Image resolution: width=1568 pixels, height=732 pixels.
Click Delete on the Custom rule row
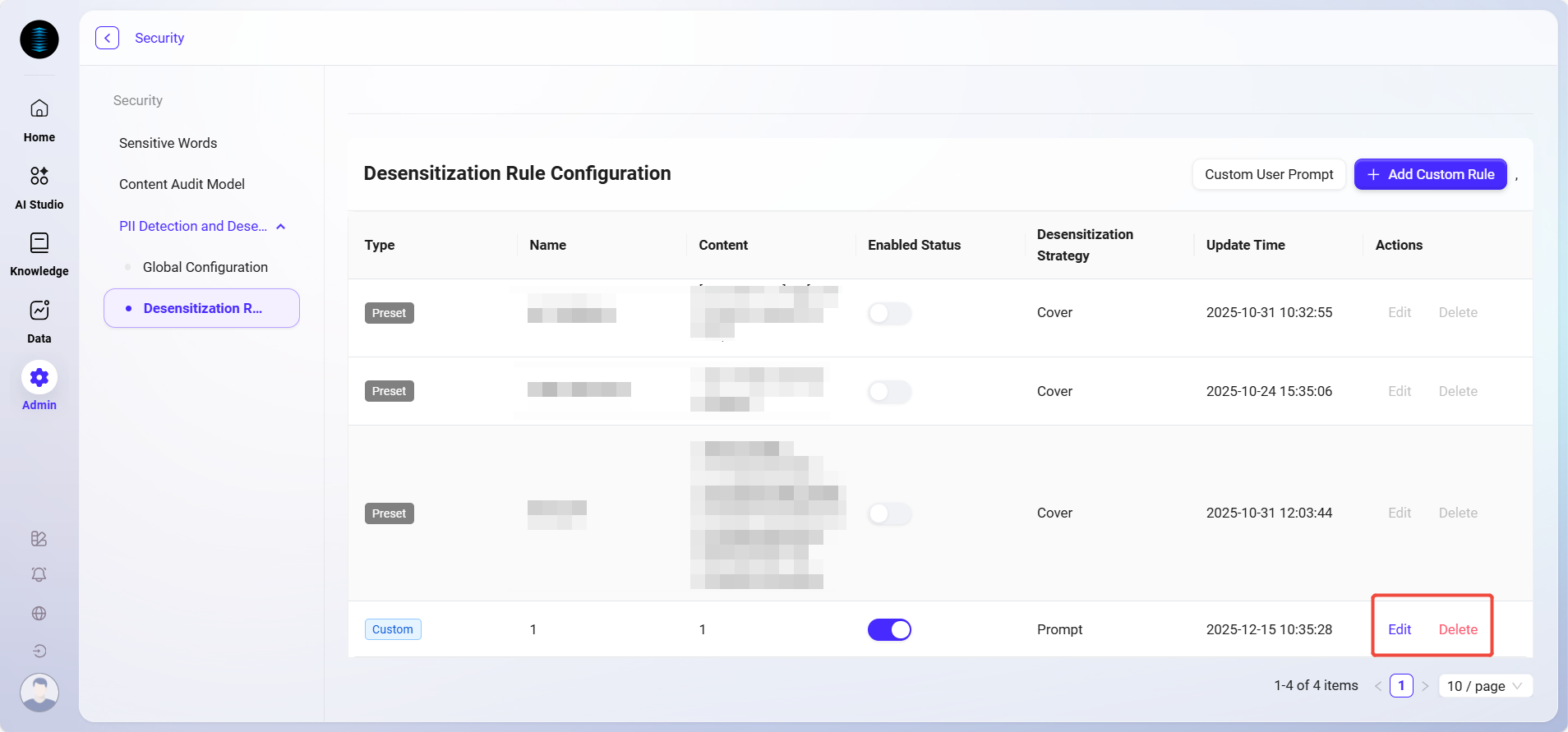pos(1457,629)
